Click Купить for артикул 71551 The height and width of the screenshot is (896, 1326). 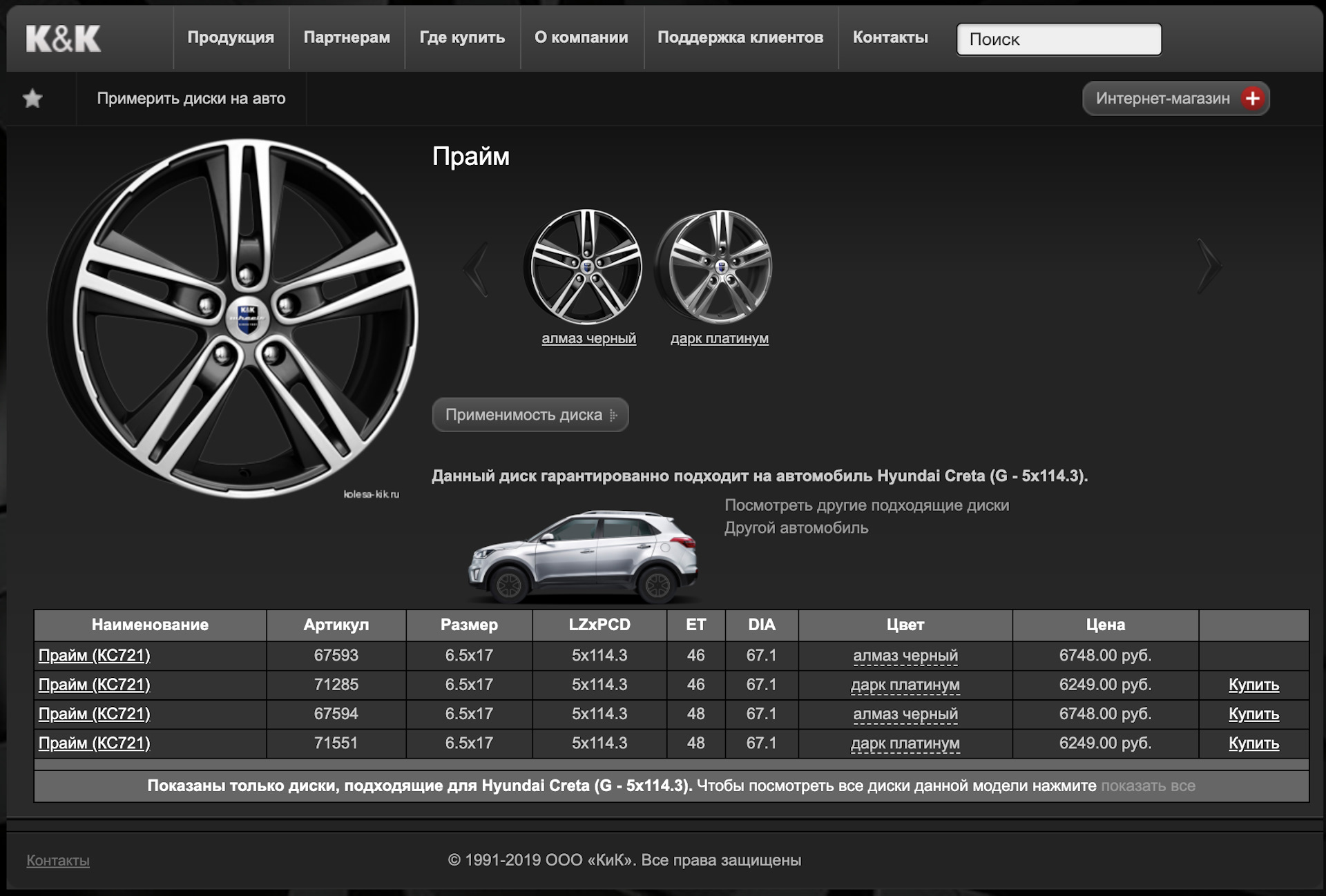pos(1253,743)
